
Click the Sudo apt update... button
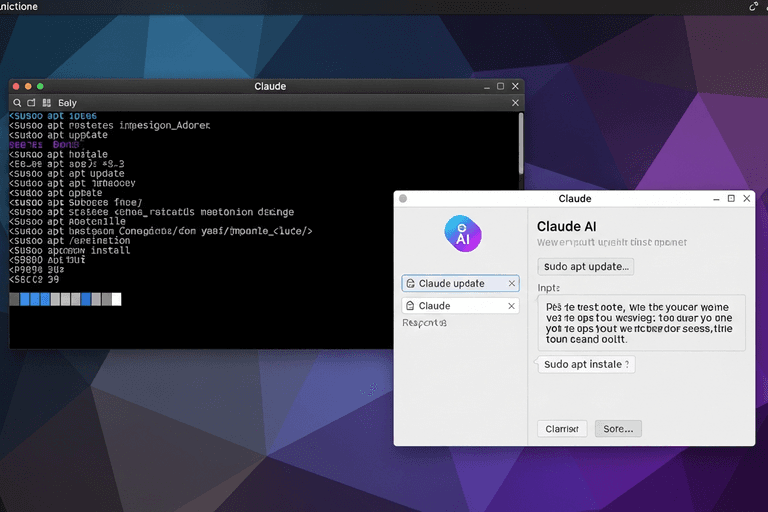click(586, 267)
